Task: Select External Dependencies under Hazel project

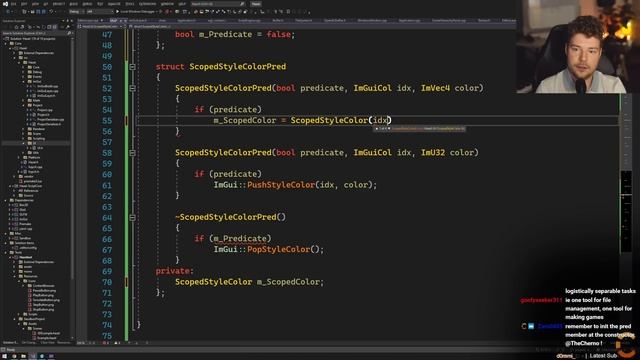Action: [x=38, y=53]
